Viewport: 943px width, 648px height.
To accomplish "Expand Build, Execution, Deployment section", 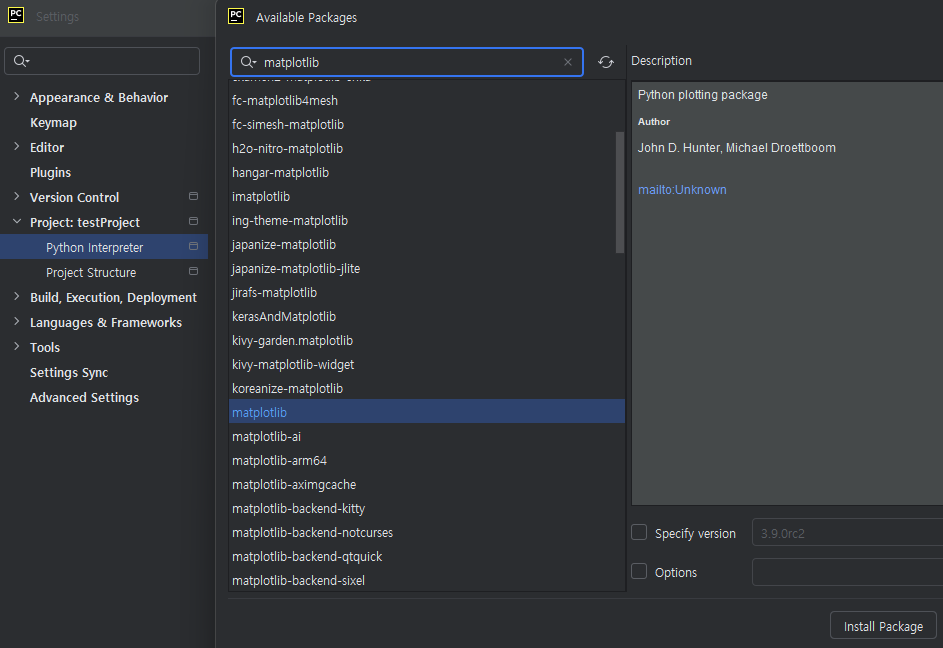I will 16,297.
